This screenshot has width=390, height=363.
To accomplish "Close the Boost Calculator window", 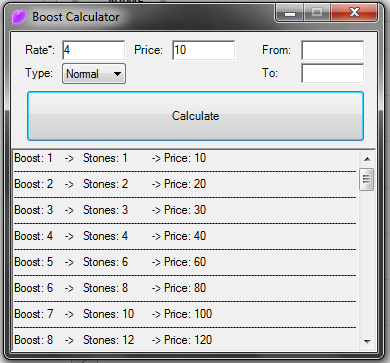I will point(354,13).
